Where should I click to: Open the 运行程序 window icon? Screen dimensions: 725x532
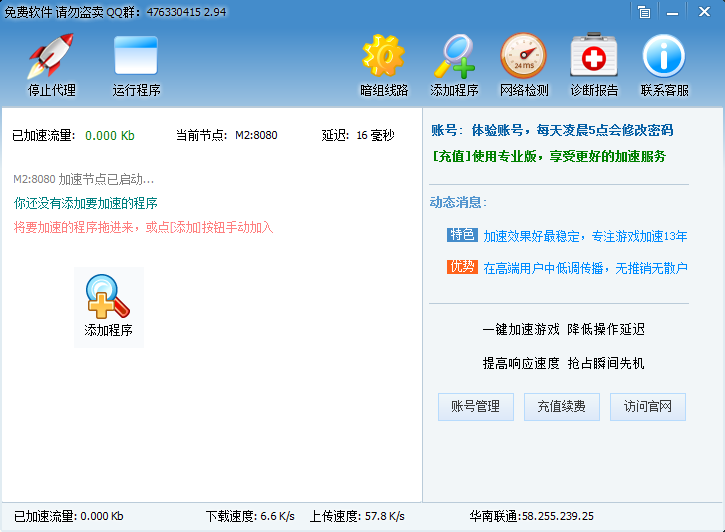[x=136, y=58]
